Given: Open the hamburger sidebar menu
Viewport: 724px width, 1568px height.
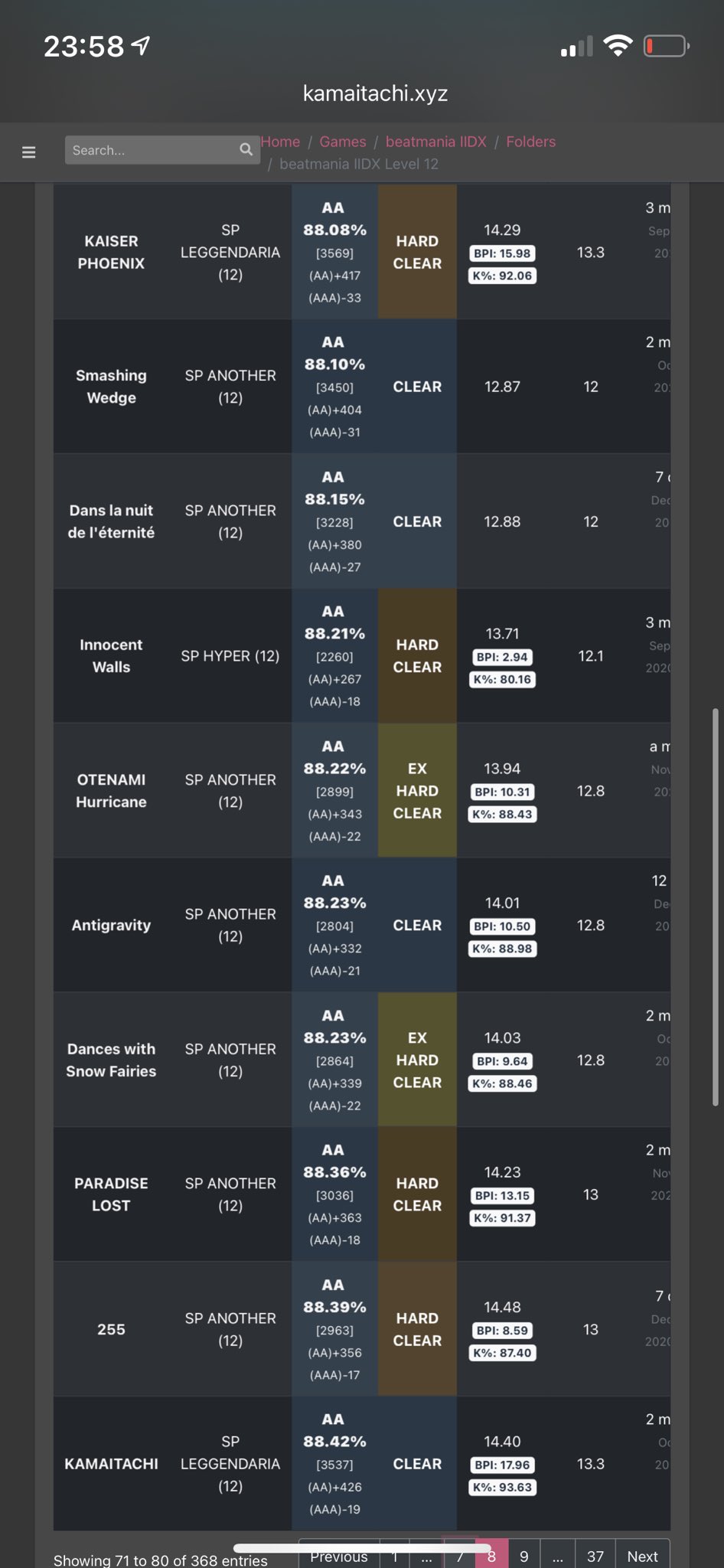Looking at the screenshot, I should [29, 152].
